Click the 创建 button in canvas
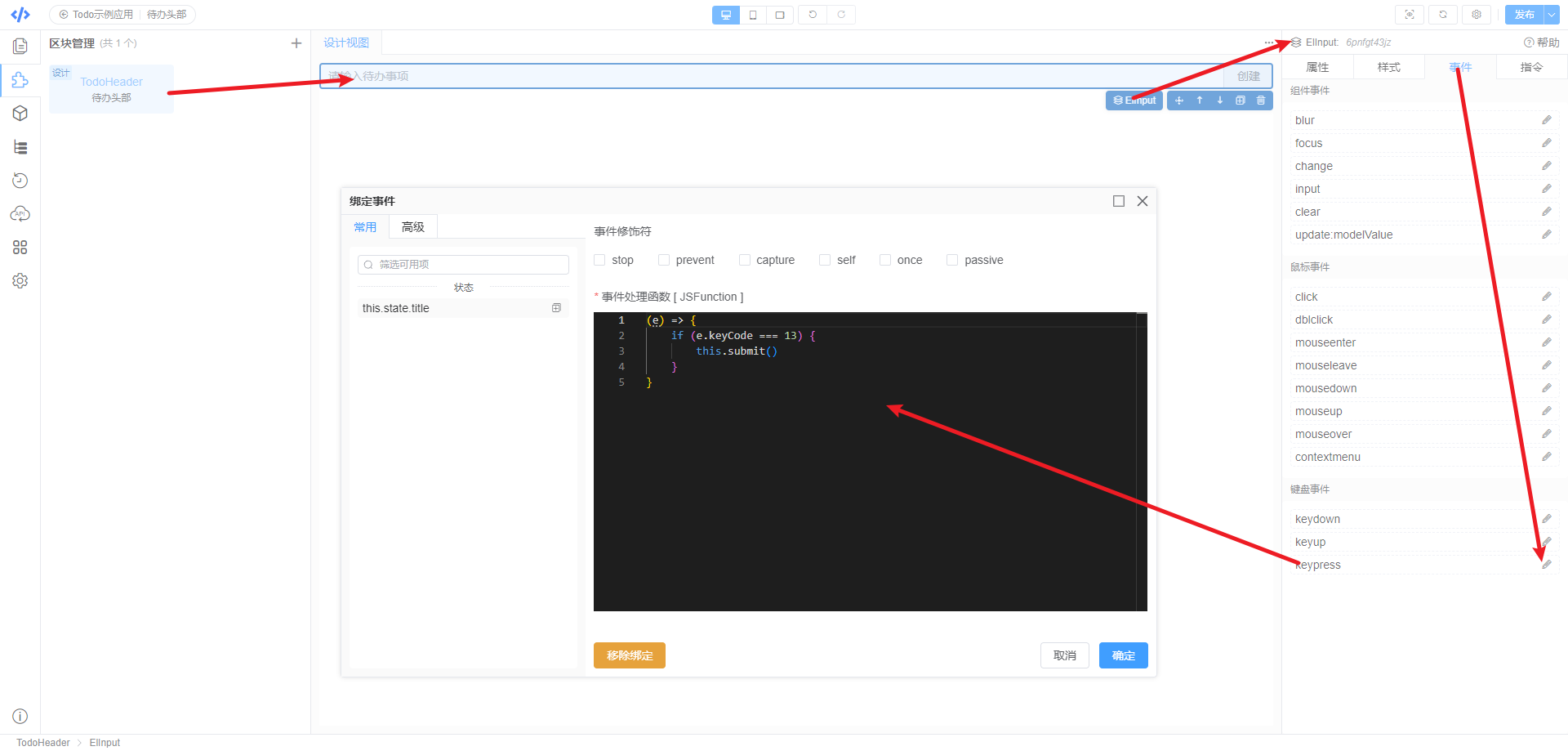Image resolution: width=1568 pixels, height=751 pixels. point(1248,76)
